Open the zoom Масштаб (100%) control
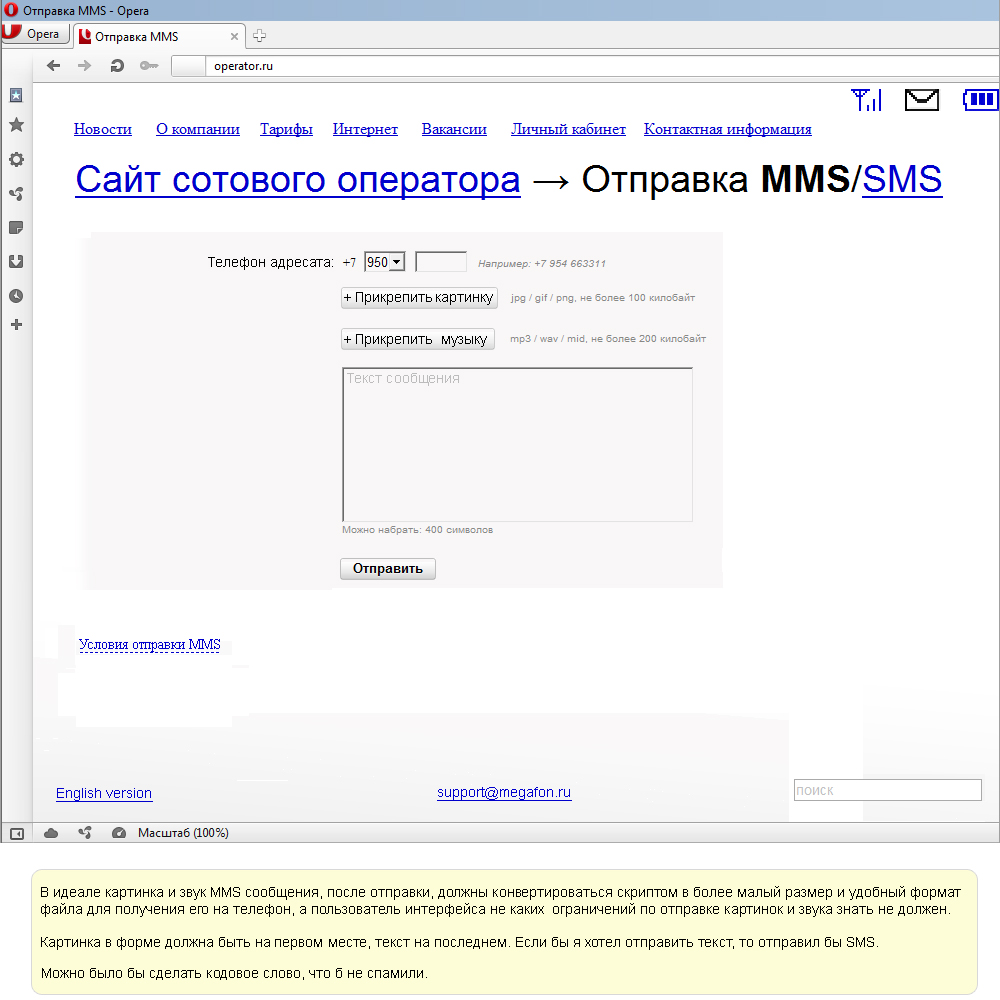The width and height of the screenshot is (1000, 1000). click(183, 833)
